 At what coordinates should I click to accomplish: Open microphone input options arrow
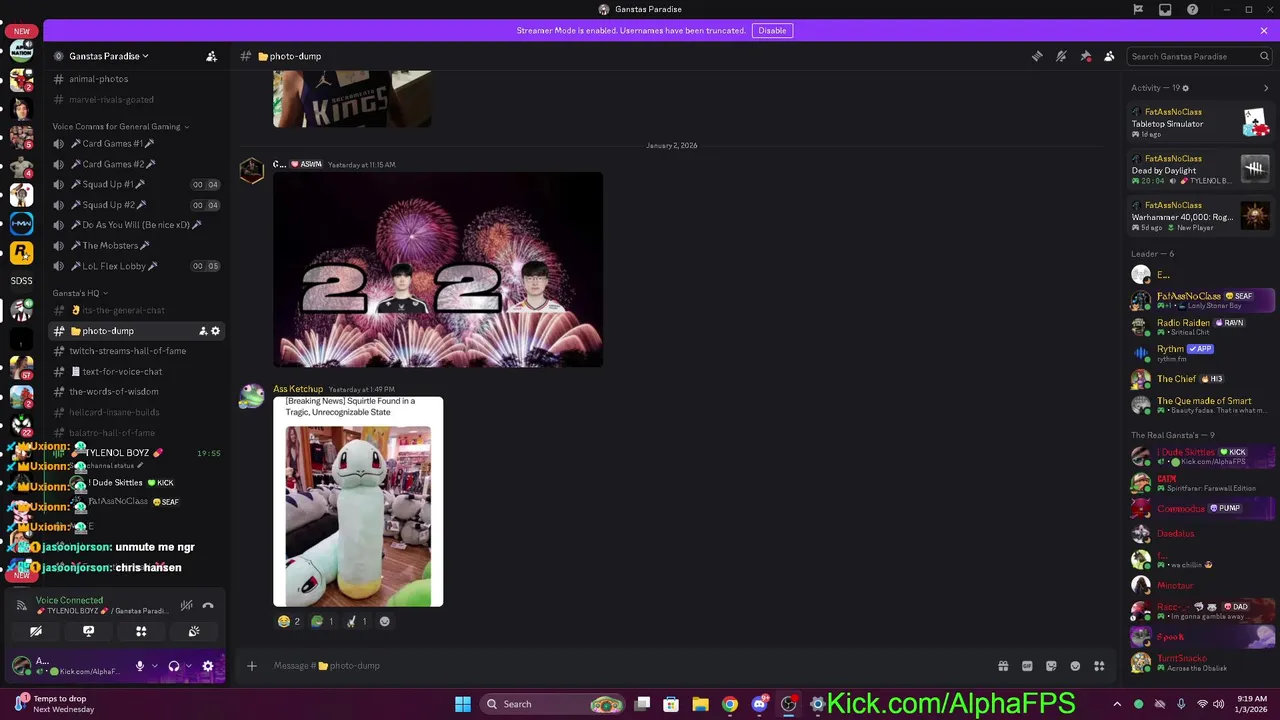[154, 666]
